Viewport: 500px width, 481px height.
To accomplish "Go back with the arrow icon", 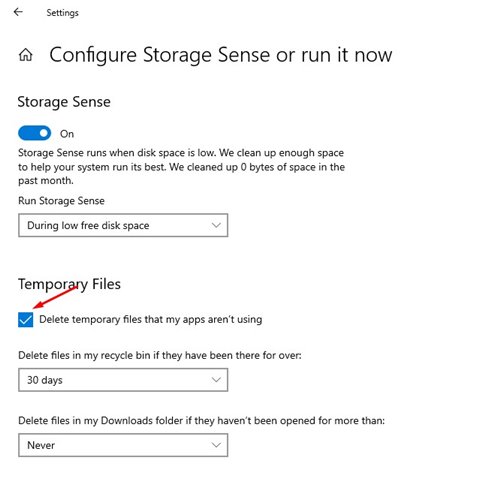I will tap(18, 12).
